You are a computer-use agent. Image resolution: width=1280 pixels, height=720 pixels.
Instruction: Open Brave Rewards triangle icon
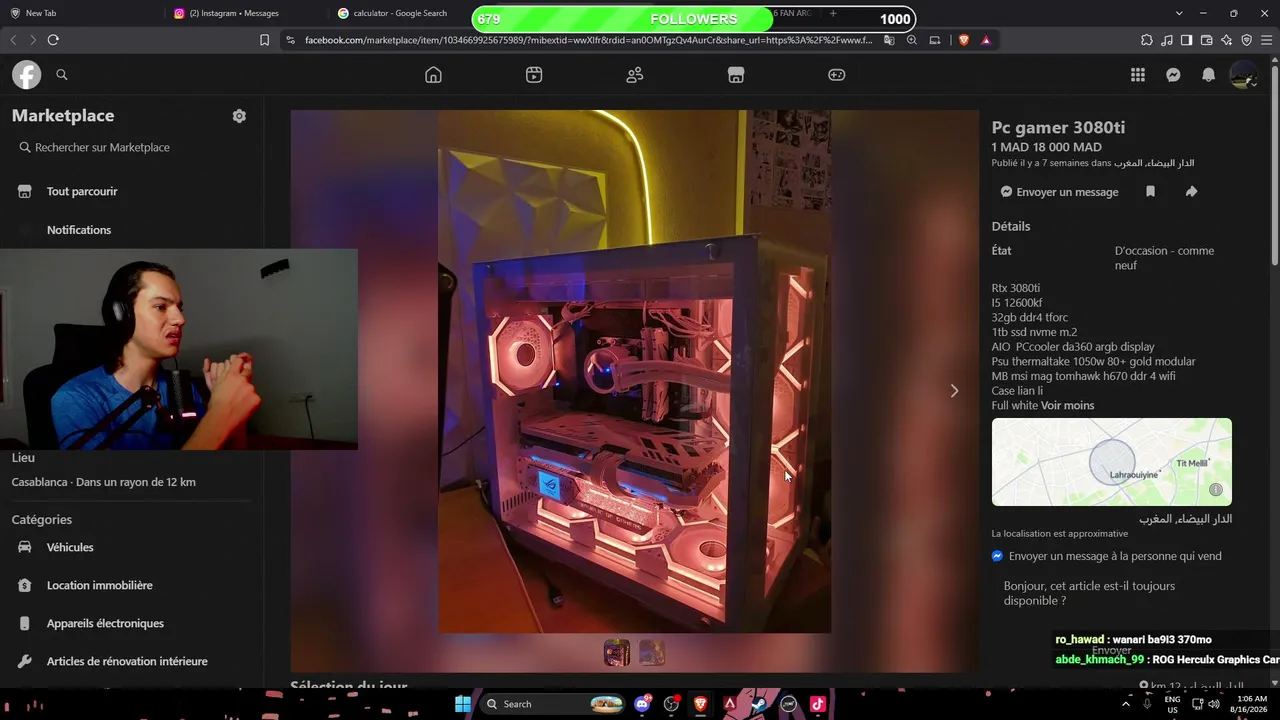click(986, 40)
